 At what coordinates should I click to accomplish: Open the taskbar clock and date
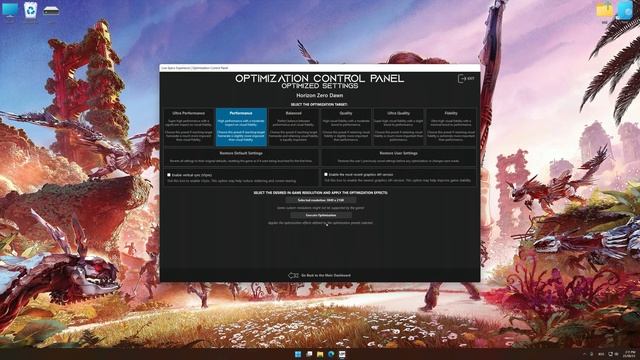[629, 354]
